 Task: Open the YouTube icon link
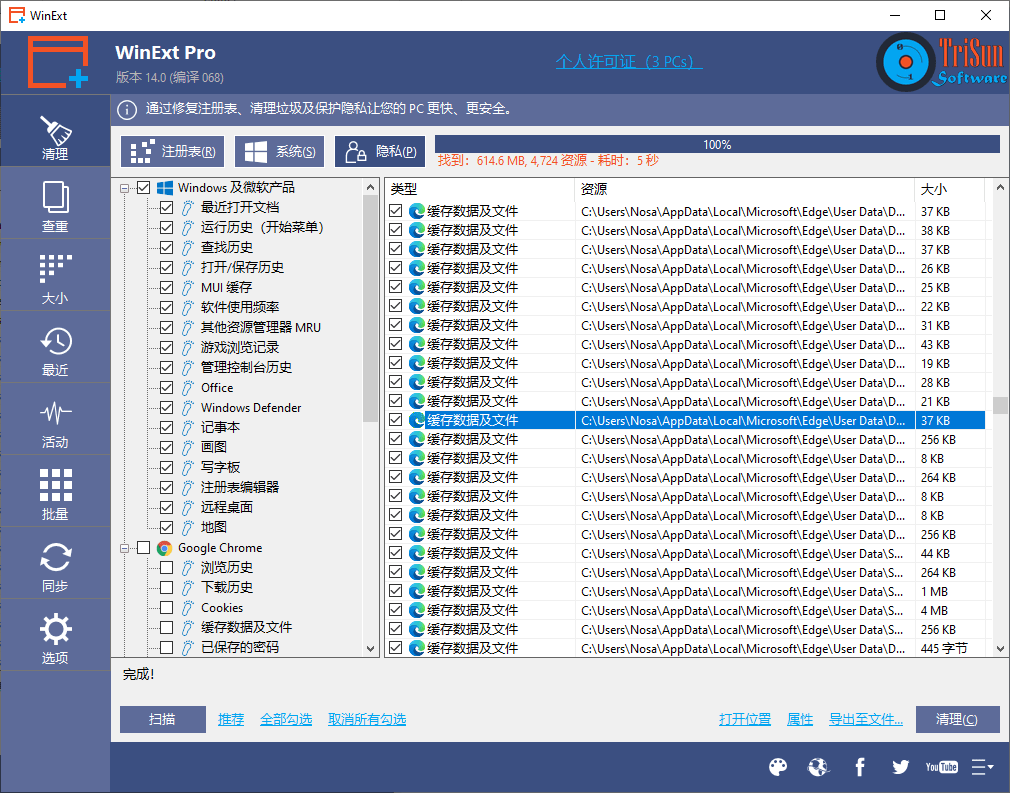(941, 767)
